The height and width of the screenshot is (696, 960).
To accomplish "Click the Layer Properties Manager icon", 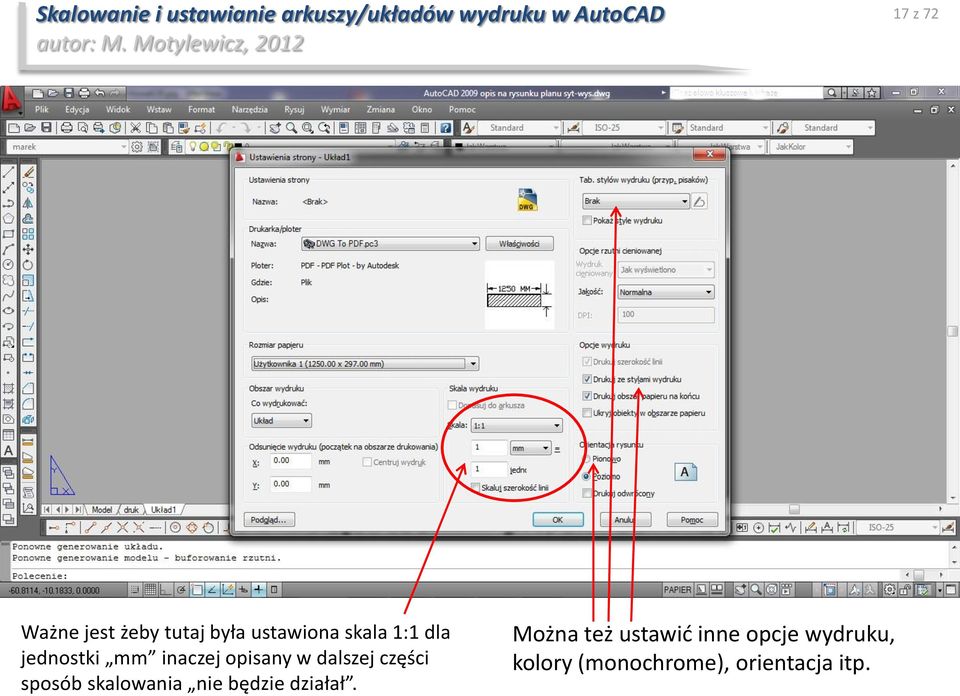I will click(176, 147).
